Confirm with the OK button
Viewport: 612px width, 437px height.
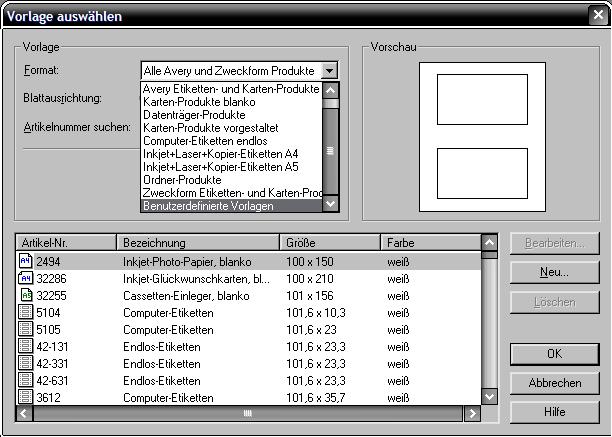click(x=554, y=354)
